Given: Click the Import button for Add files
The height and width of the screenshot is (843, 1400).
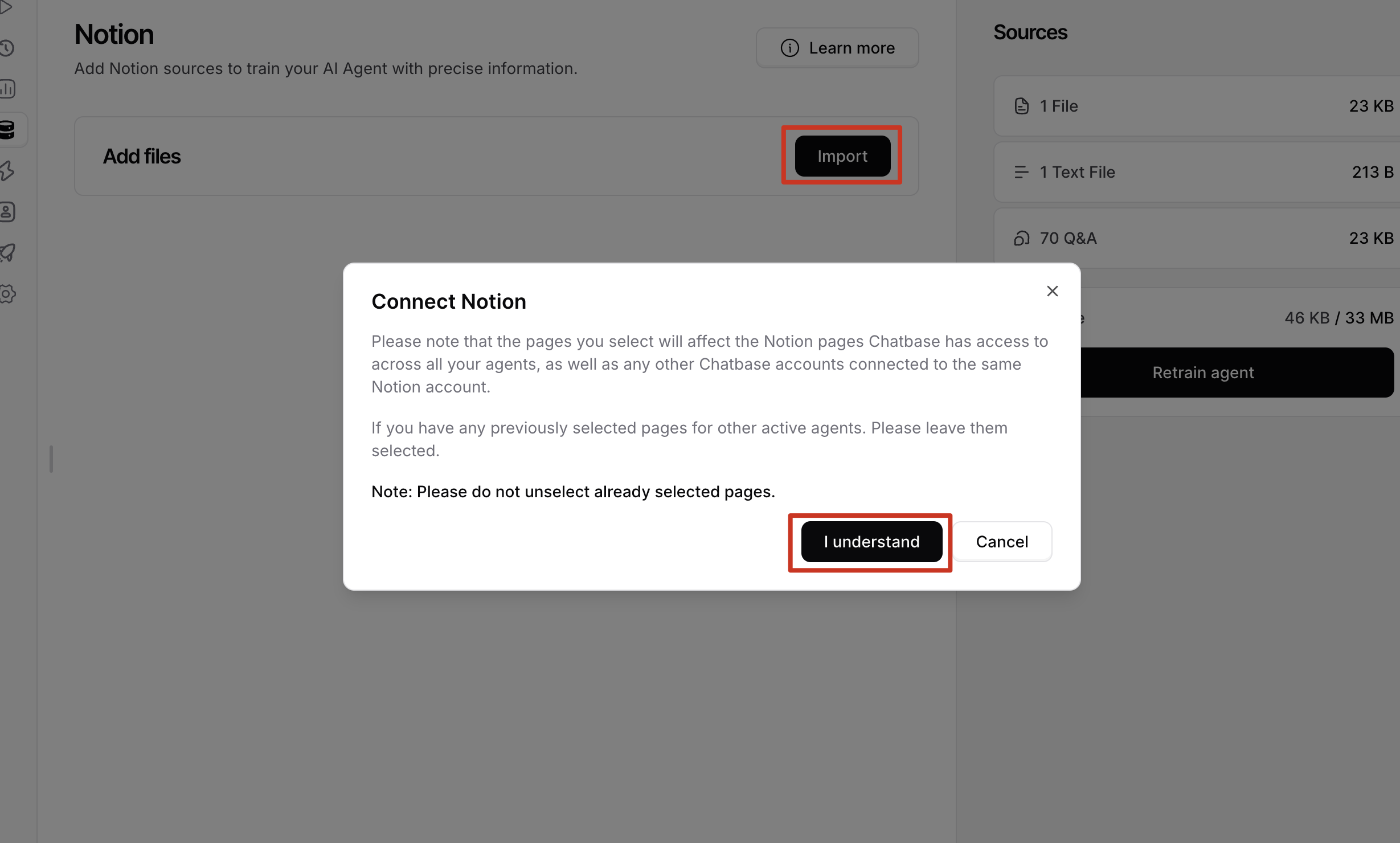Looking at the screenshot, I should coord(842,156).
